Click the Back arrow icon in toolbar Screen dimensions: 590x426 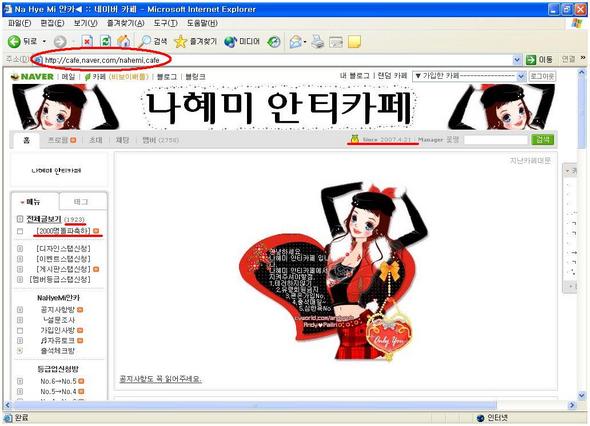[x=14, y=41]
